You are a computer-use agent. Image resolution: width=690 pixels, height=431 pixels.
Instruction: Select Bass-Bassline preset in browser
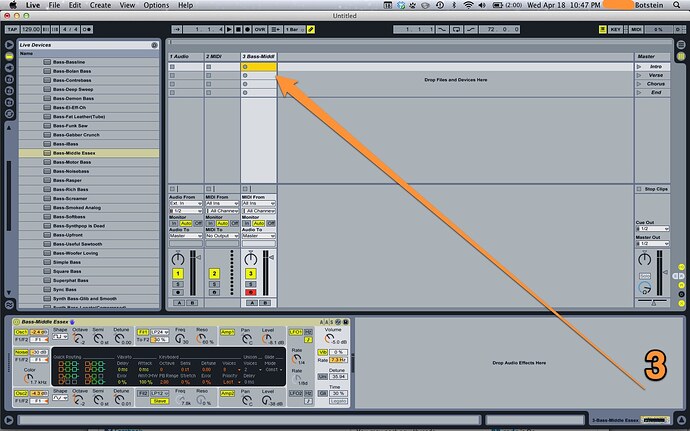(88, 62)
